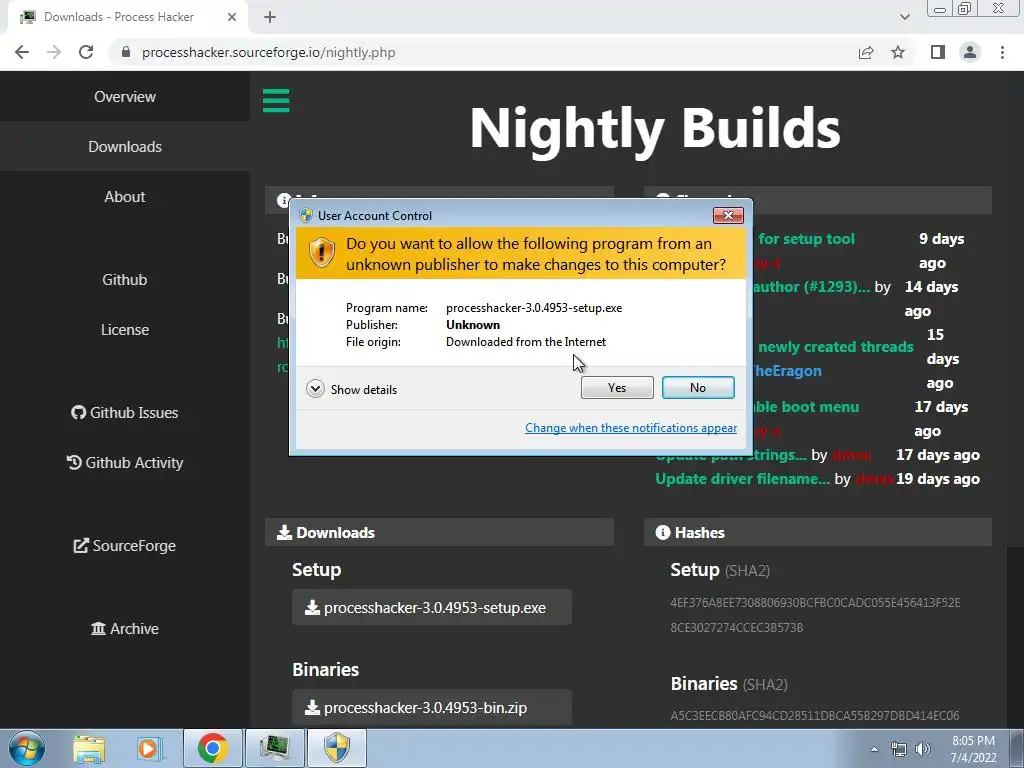Go forward in browser
1024x768 pixels.
pos(54,52)
